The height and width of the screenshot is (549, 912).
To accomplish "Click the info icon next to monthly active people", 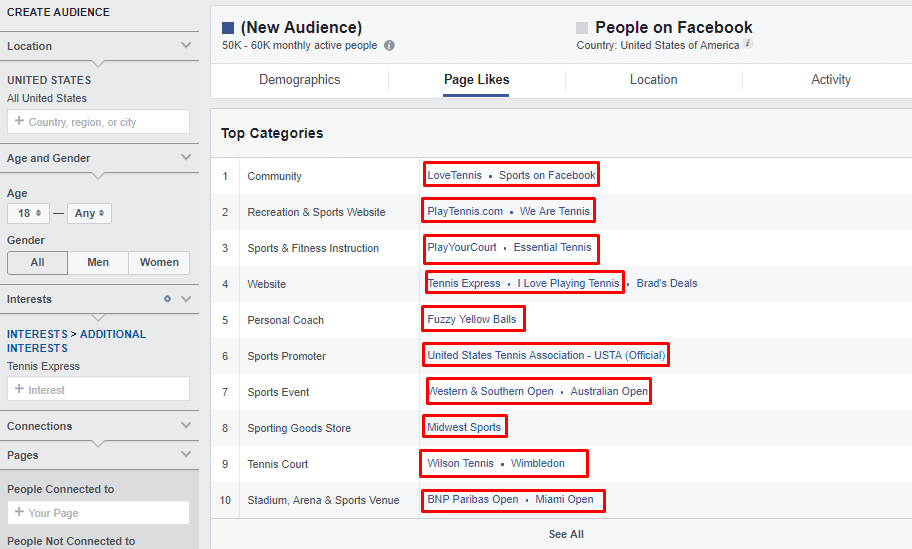I will tap(389, 45).
